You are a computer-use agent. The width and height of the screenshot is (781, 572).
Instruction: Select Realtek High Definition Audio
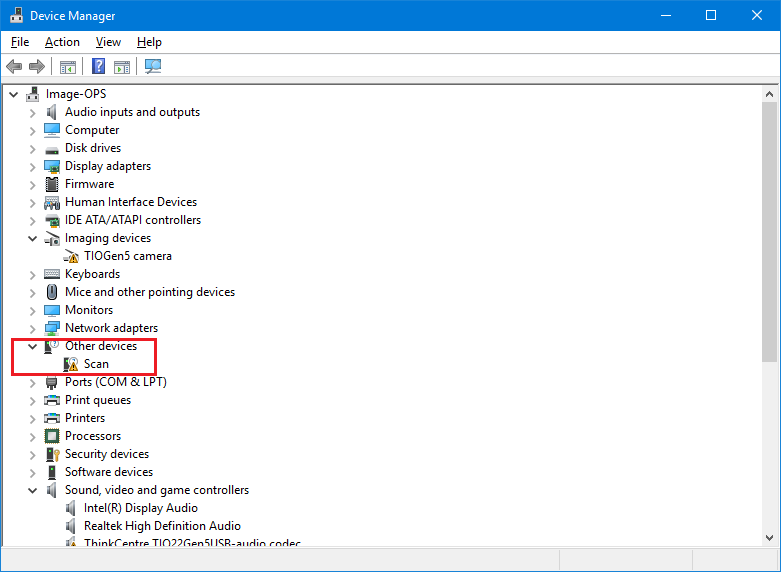click(x=162, y=526)
